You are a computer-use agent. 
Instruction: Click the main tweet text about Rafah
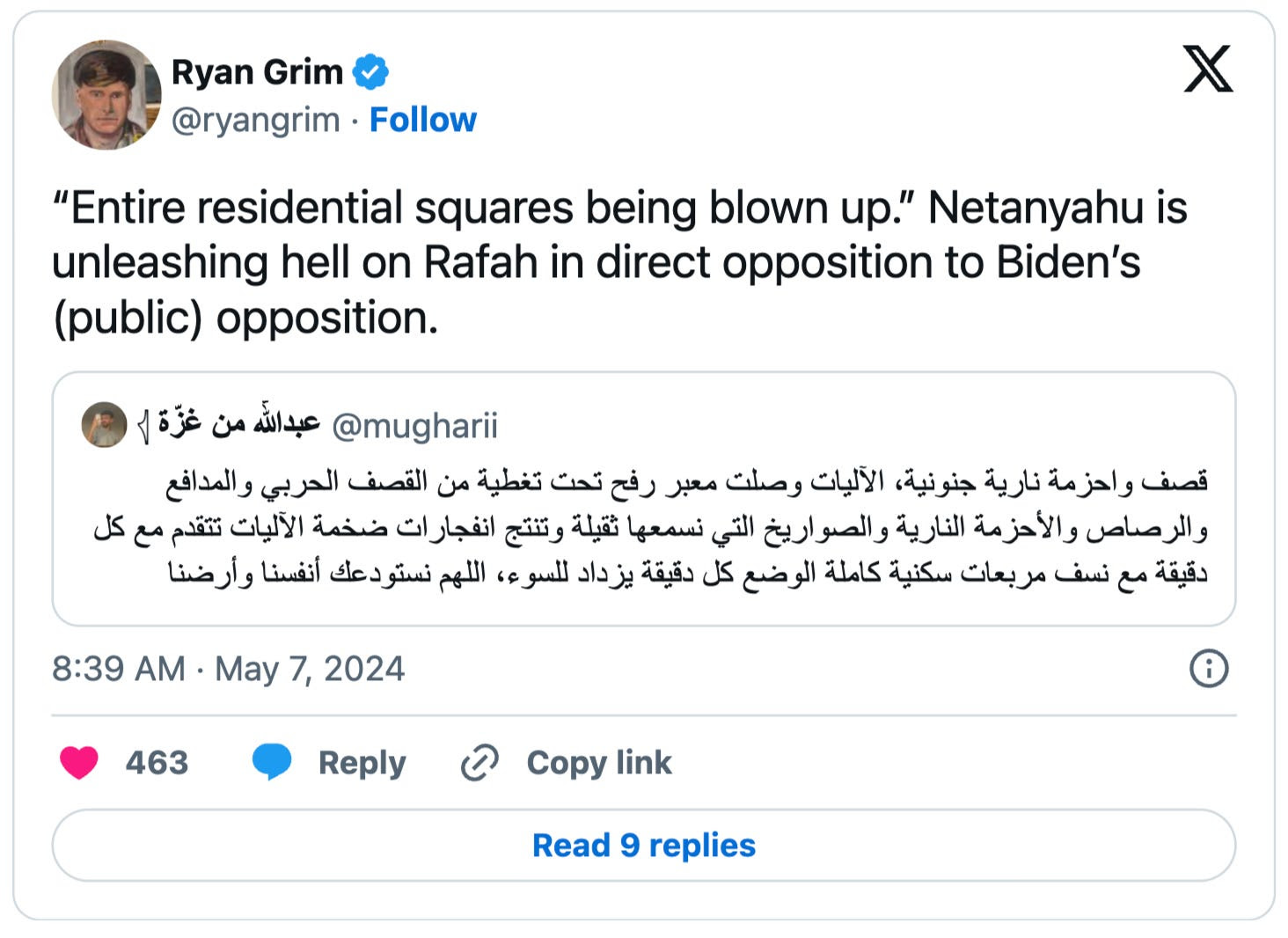(619, 262)
